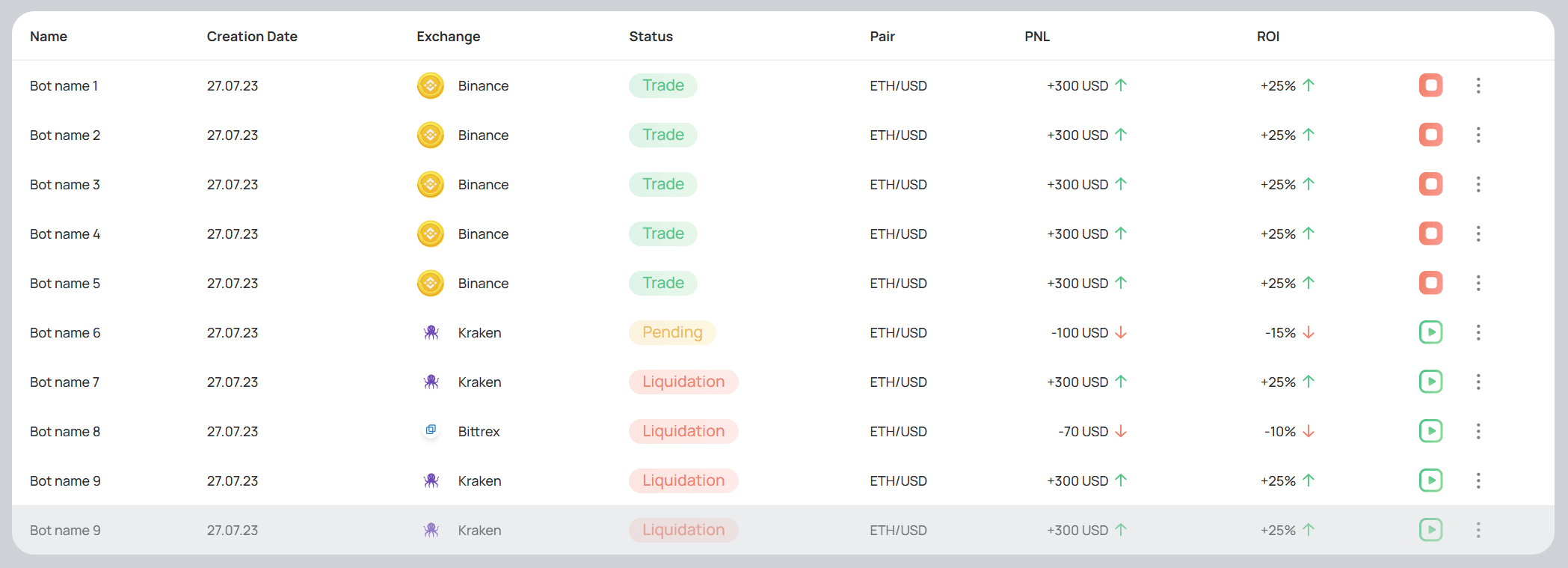
Task: Click the Pending status badge
Action: 672,332
